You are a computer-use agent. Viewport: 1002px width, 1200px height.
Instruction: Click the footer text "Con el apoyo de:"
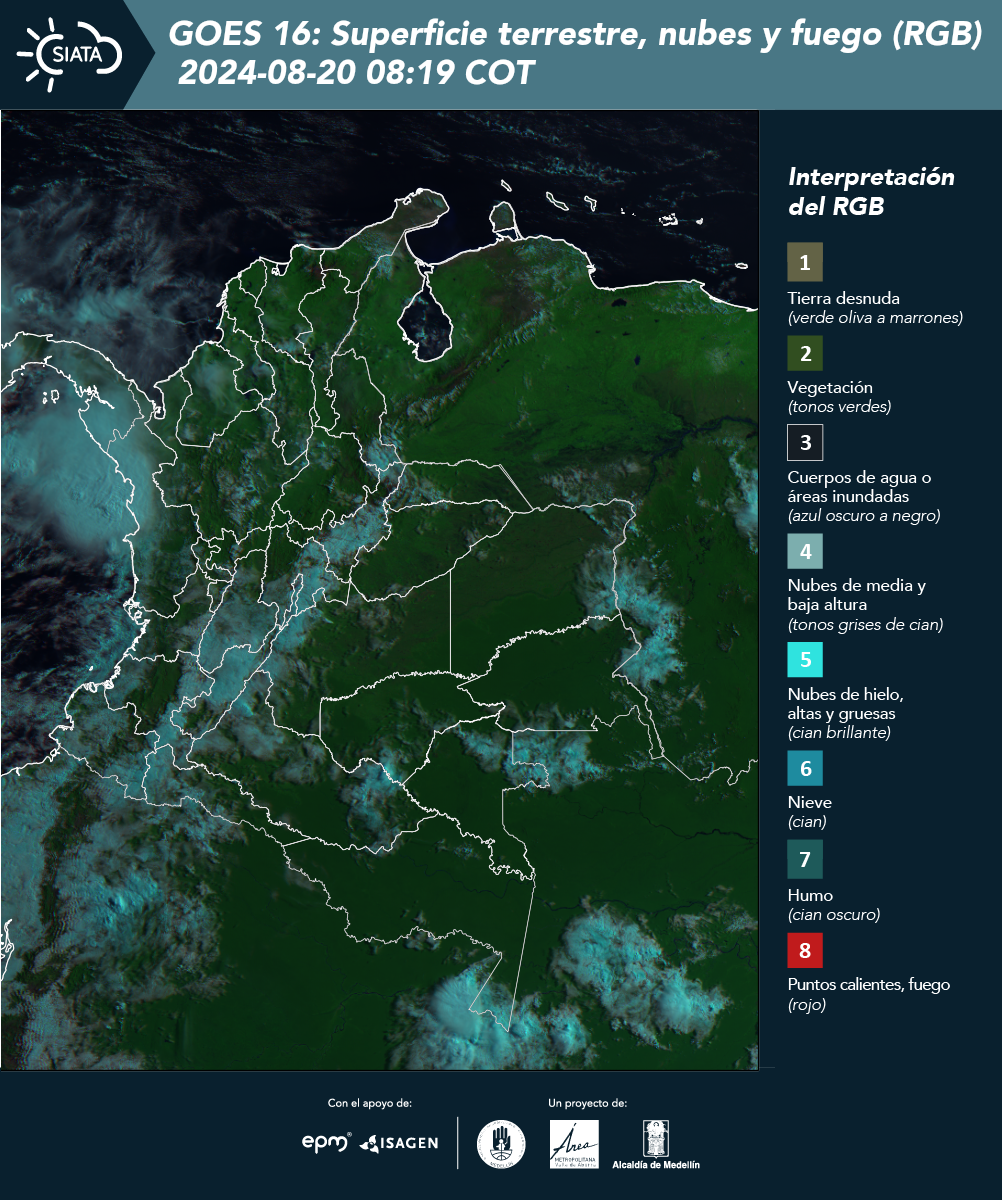point(370,1103)
